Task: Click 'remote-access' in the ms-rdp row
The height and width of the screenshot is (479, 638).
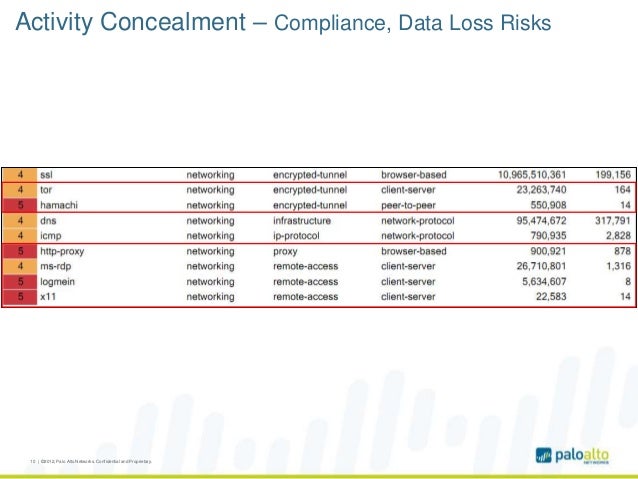Action: point(306,266)
